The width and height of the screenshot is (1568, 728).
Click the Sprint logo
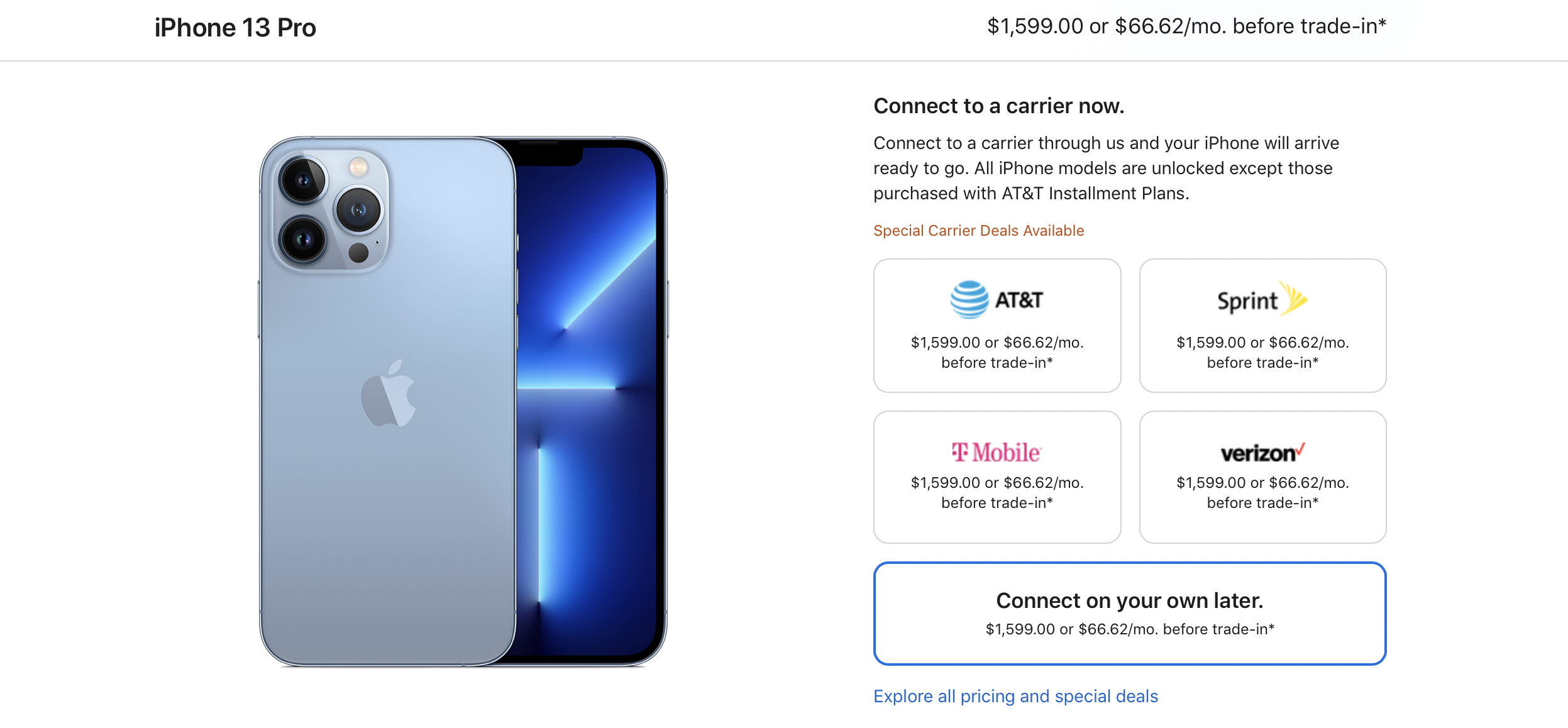1262,299
